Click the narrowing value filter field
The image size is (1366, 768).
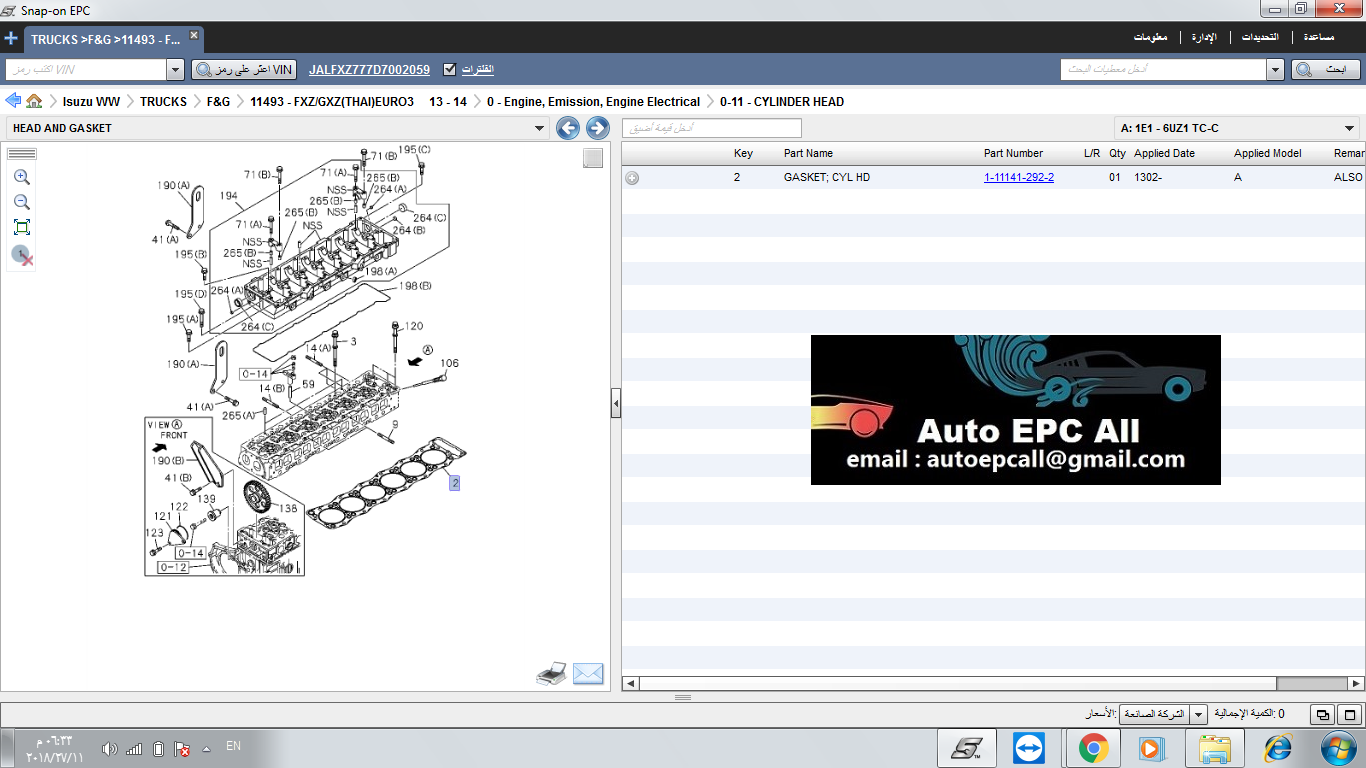(x=712, y=128)
